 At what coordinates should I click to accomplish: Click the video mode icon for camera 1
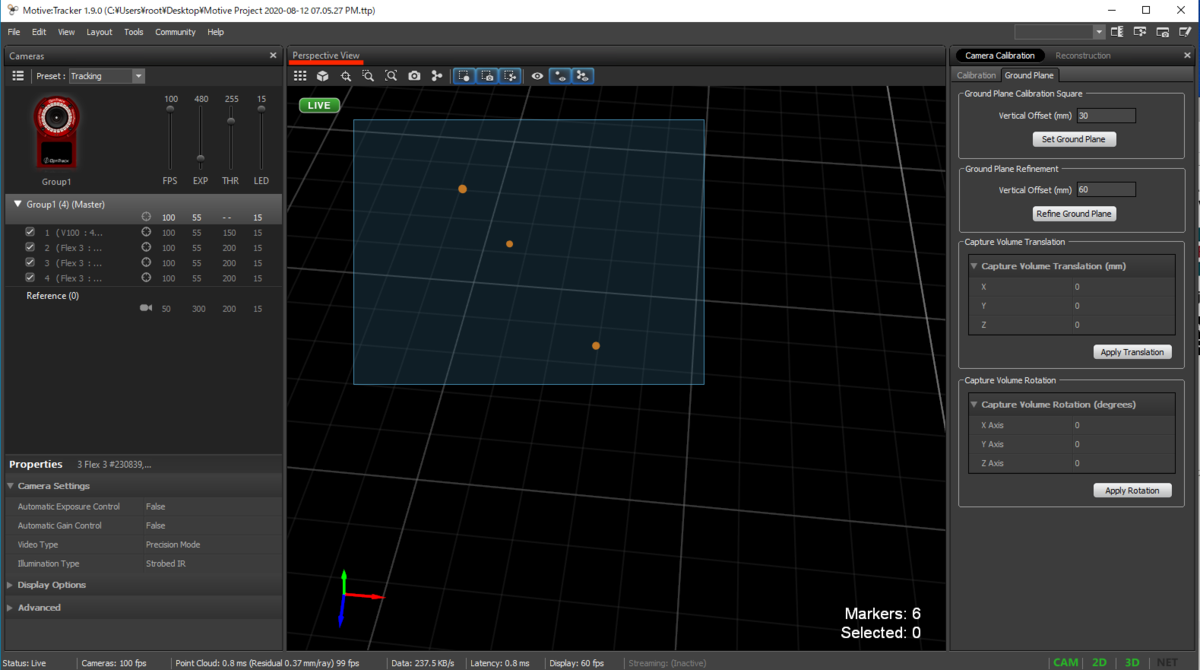tap(146, 232)
